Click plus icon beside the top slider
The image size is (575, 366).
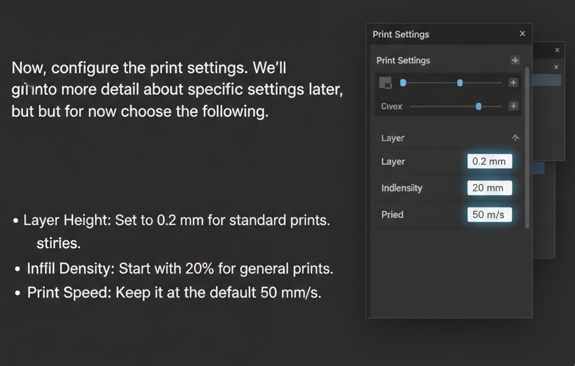[513, 83]
